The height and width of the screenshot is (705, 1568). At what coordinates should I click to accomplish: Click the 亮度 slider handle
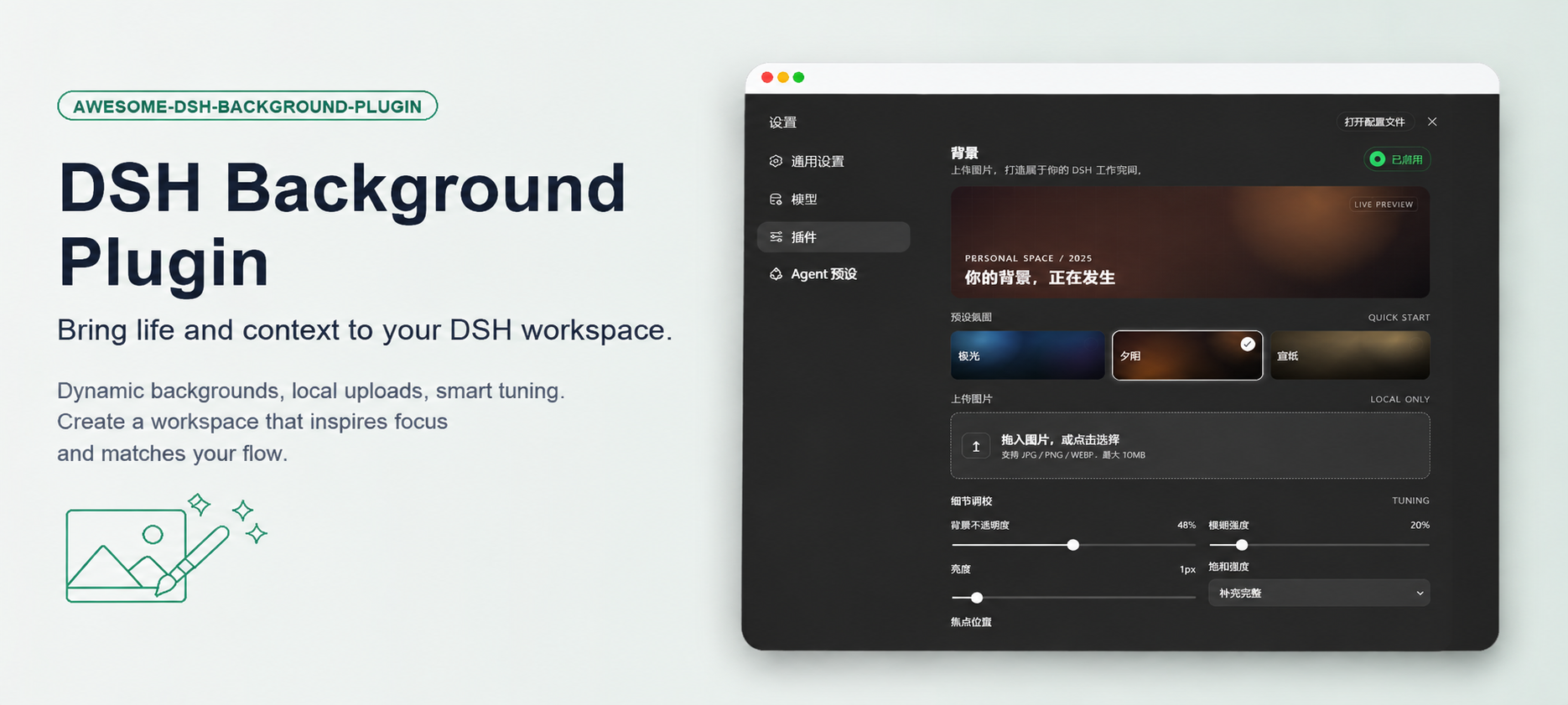point(977,598)
